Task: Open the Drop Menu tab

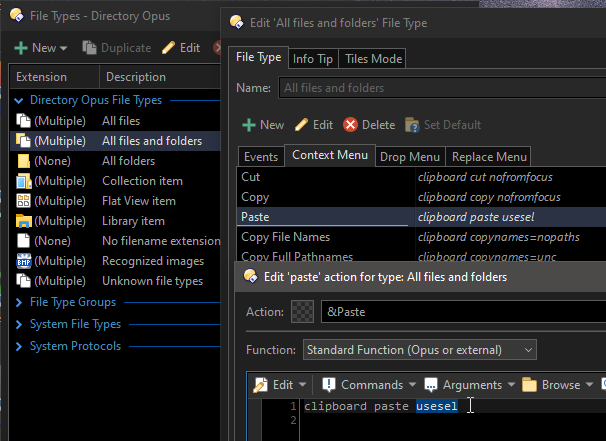Action: click(x=410, y=157)
